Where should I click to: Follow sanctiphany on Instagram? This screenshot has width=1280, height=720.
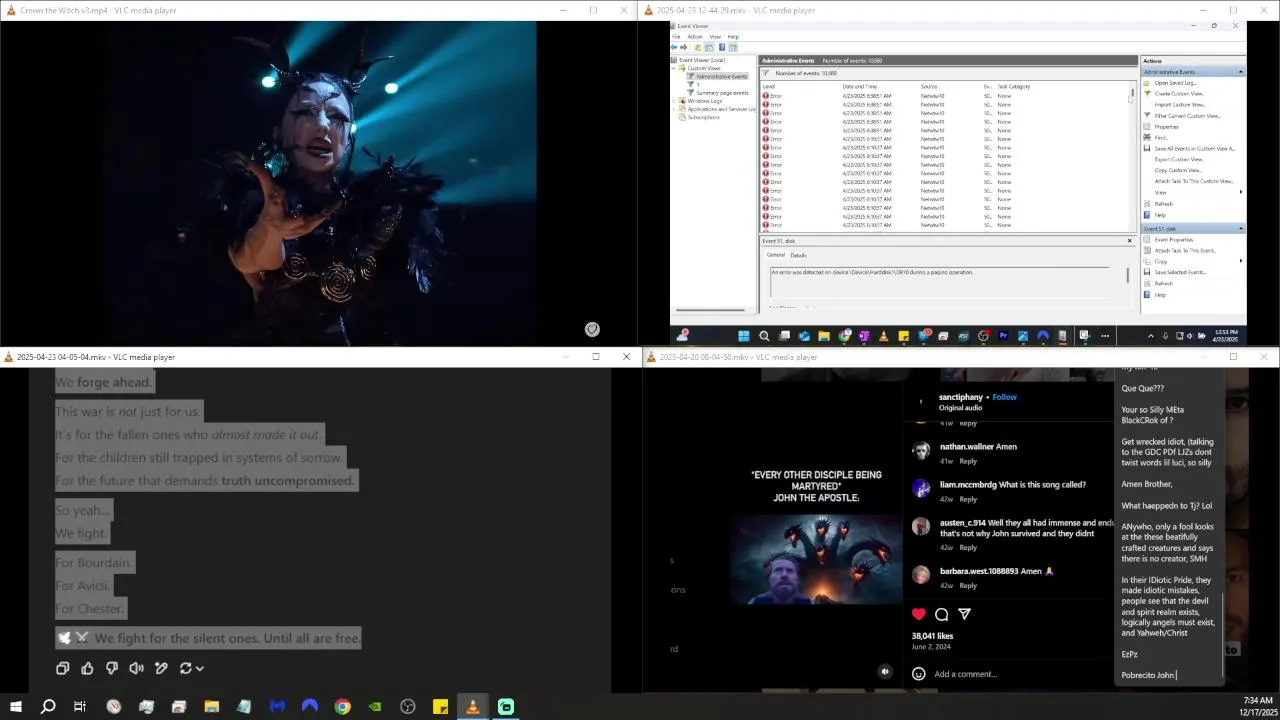[1004, 397]
